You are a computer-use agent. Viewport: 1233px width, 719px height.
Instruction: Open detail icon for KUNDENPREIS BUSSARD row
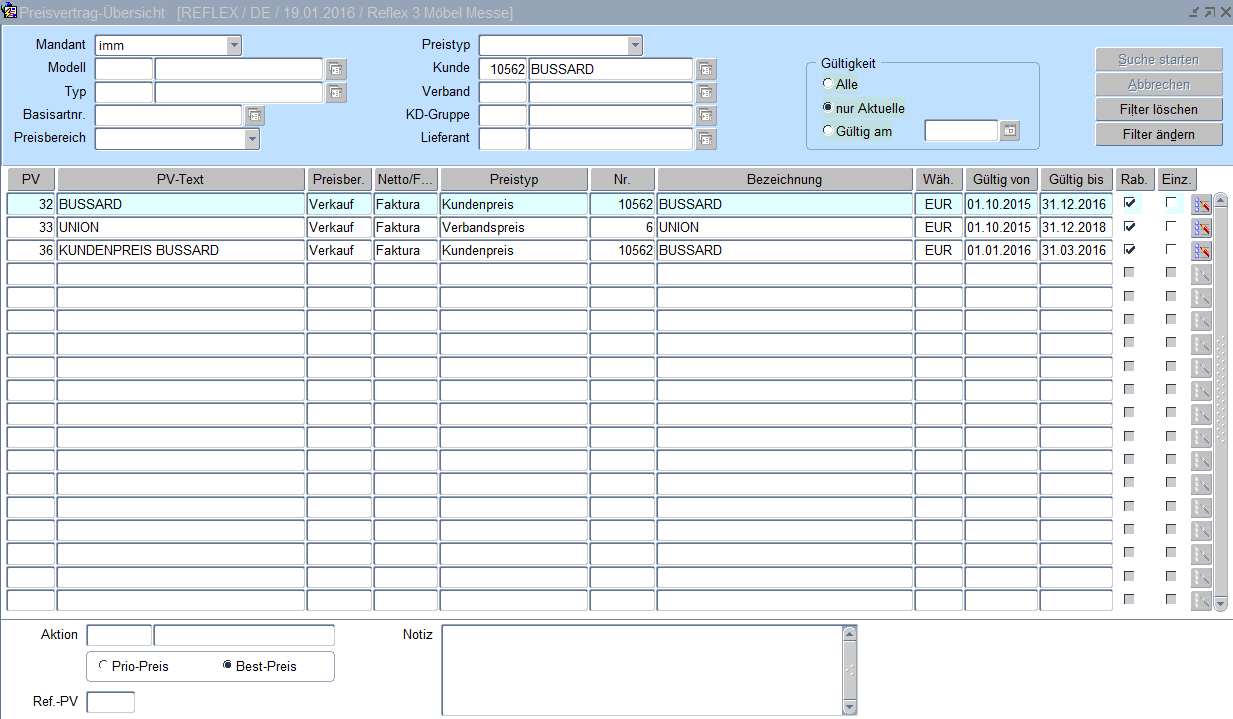point(1201,251)
